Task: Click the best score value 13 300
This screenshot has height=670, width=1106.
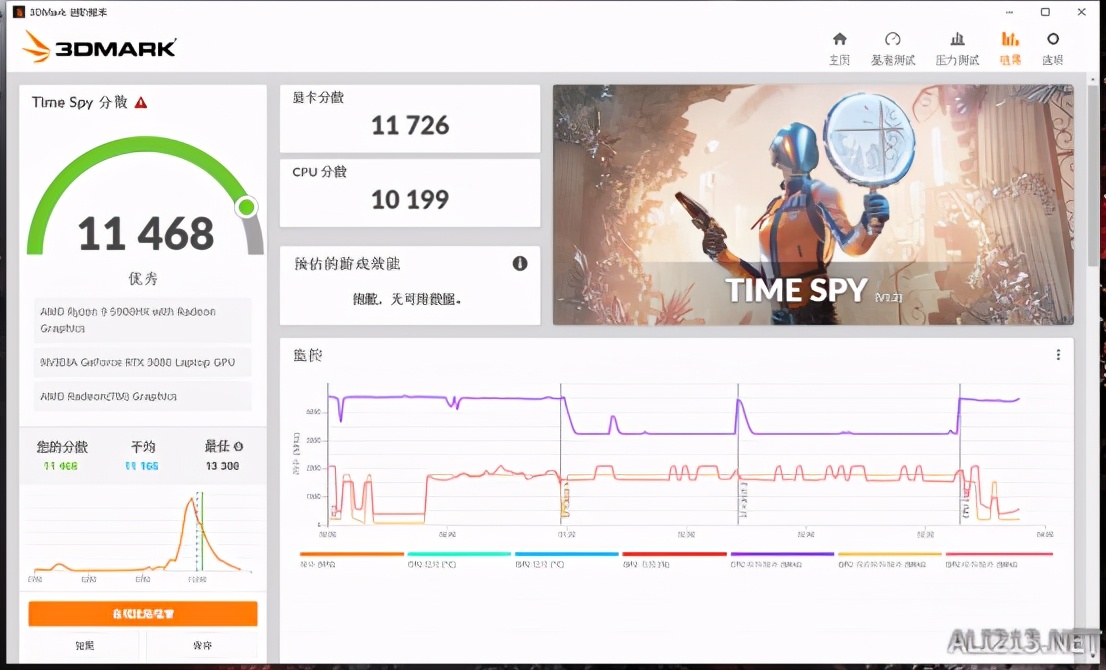Action: click(222, 466)
